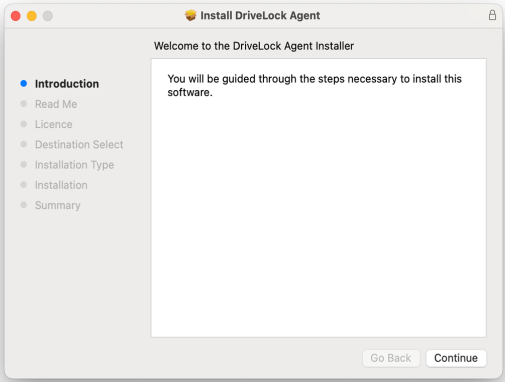Screen dimensions: 505x382
Task: Click the blue bullet beside Introduction
Action: click(x=24, y=83)
